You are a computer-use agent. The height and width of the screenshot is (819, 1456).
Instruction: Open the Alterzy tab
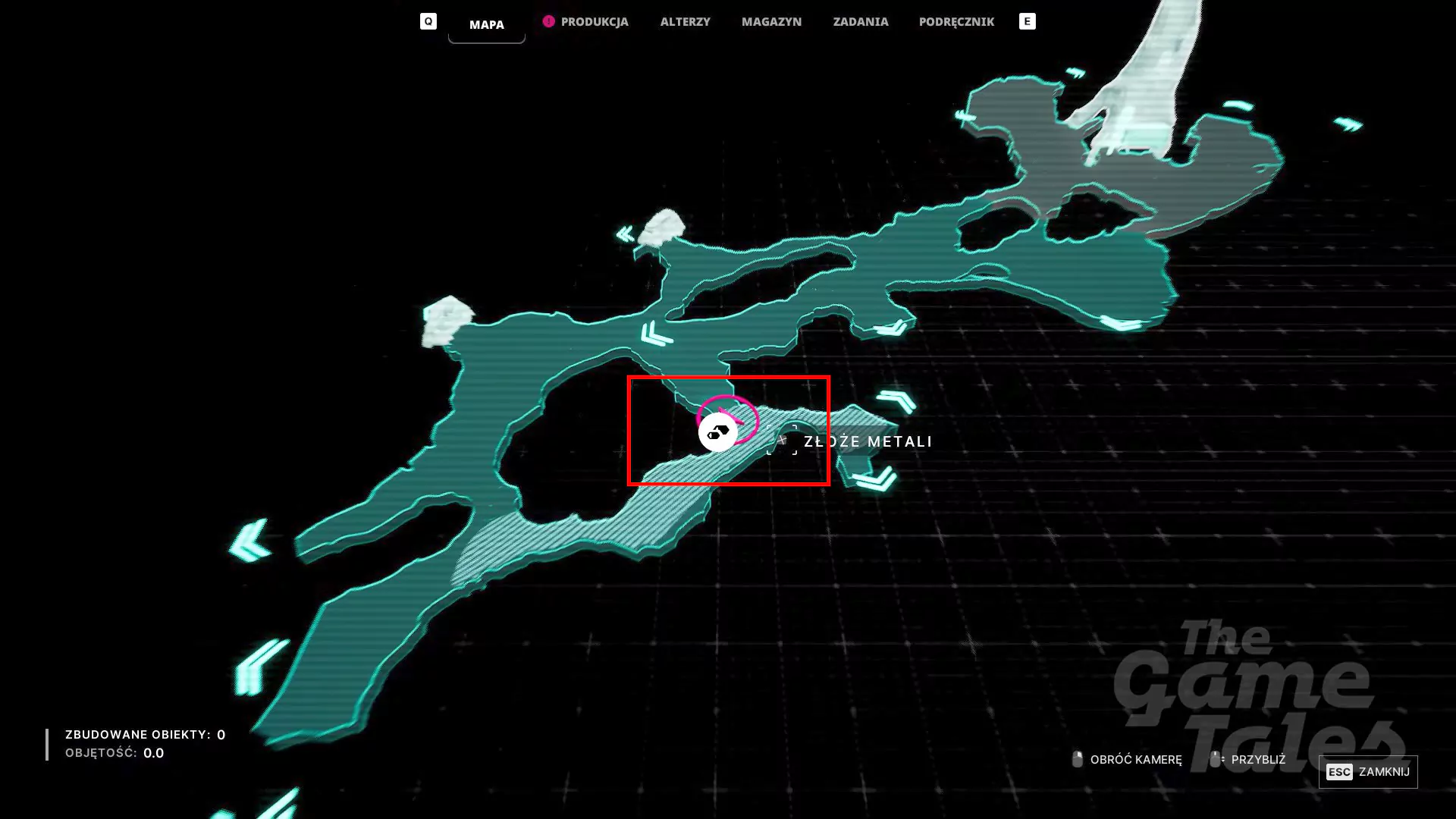point(685,21)
